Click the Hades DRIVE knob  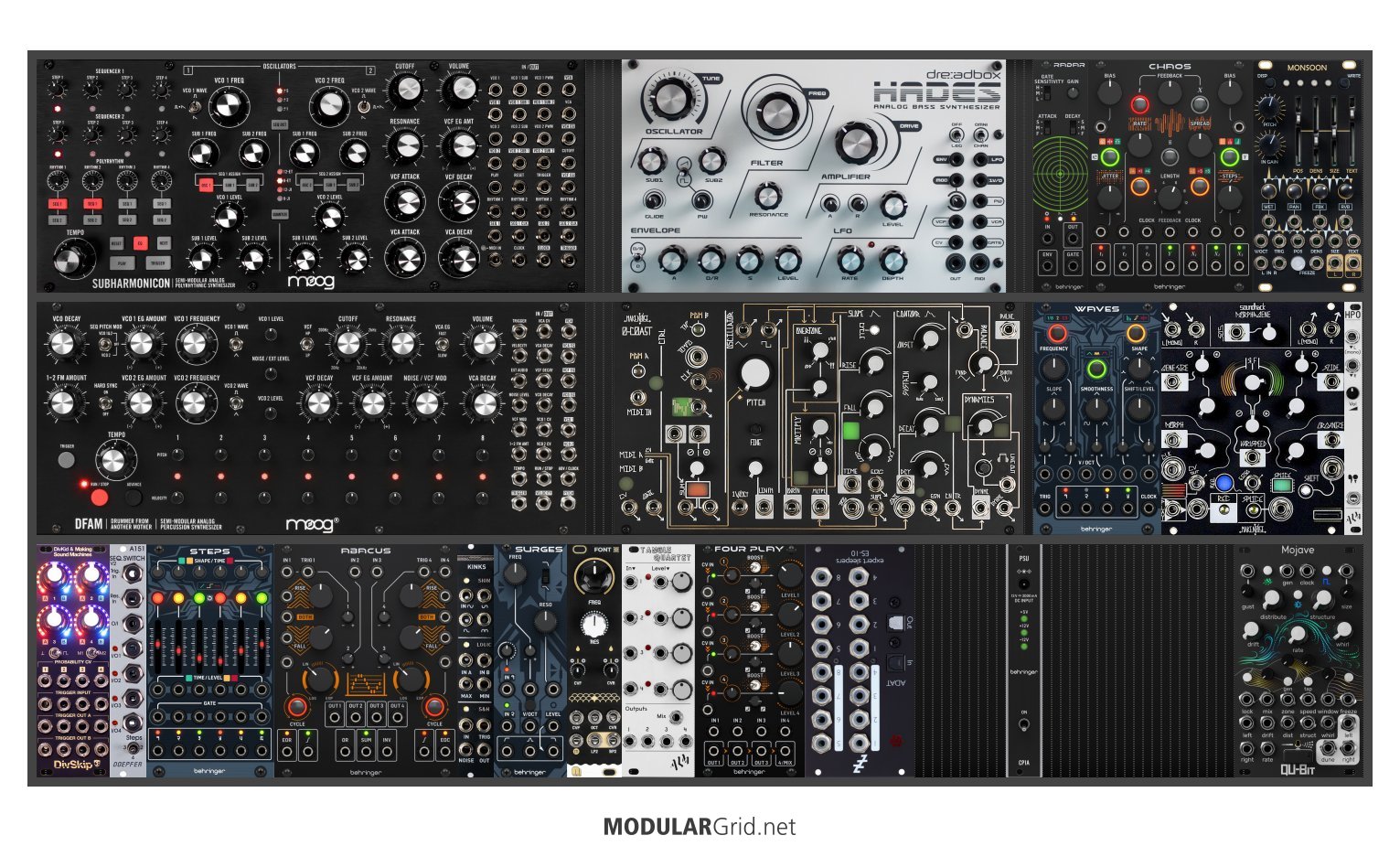tap(856, 145)
